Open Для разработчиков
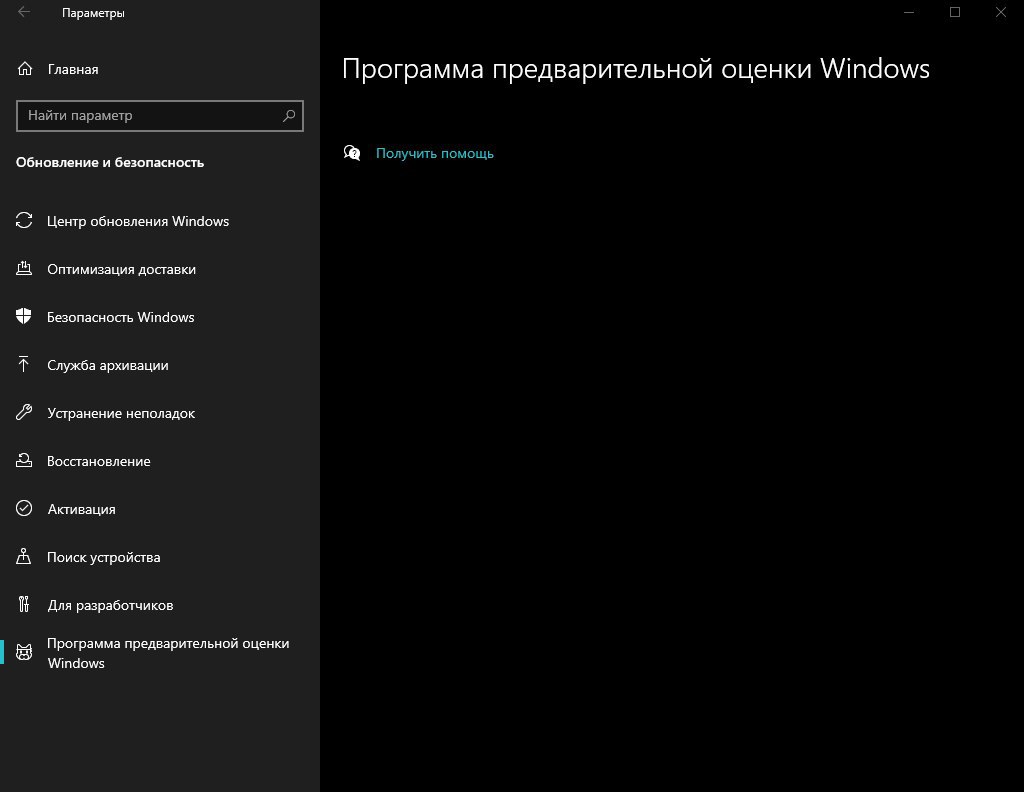The width and height of the screenshot is (1024, 792). (x=110, y=605)
